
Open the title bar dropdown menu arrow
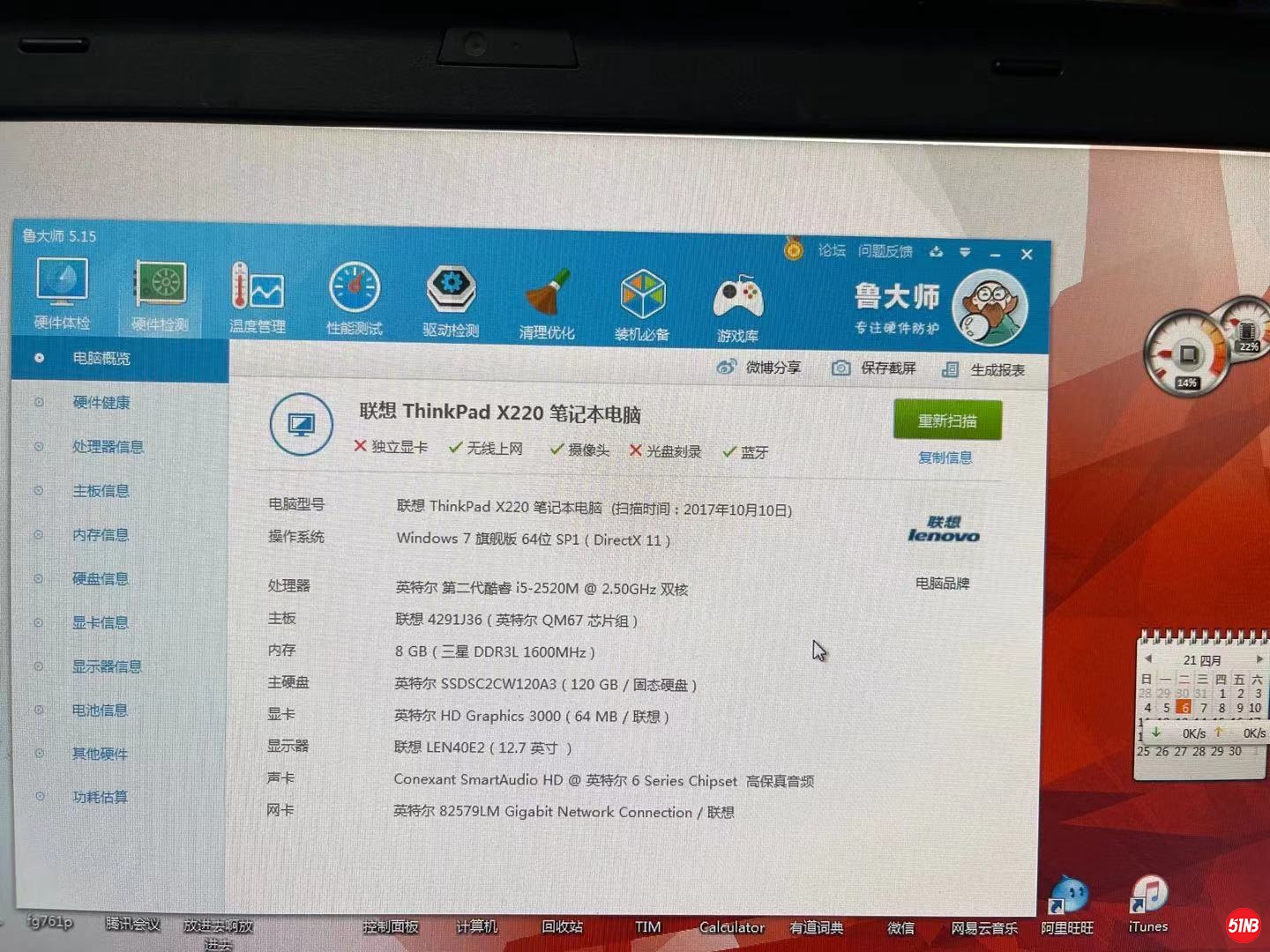965,252
